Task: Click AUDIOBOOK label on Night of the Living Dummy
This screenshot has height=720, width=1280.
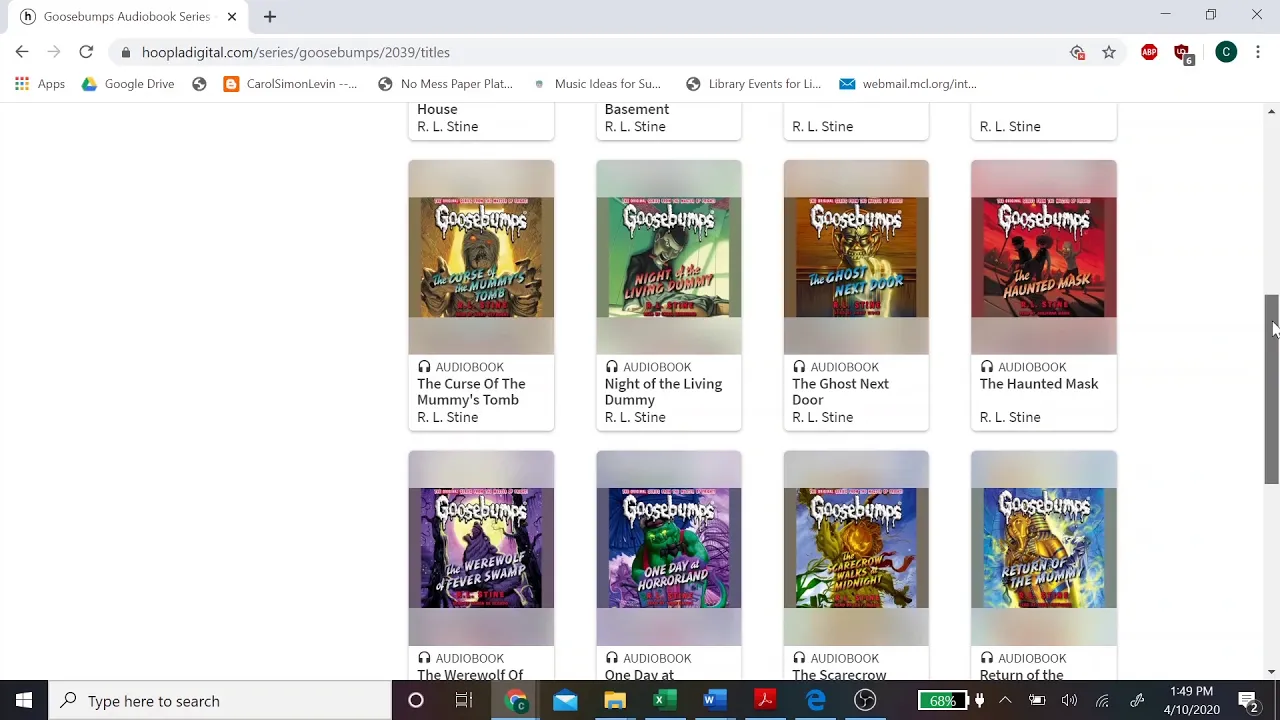Action: tap(657, 367)
